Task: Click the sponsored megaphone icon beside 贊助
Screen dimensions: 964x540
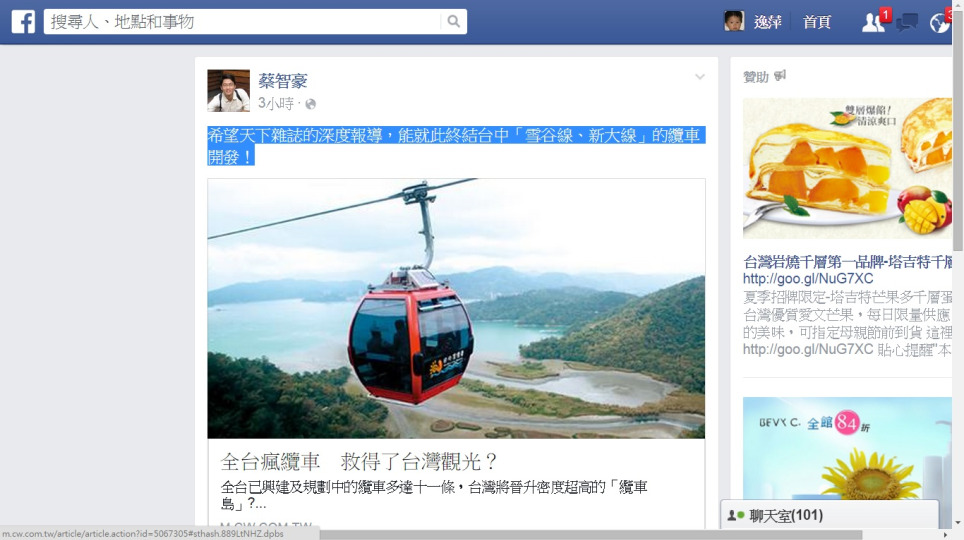Action: click(x=780, y=76)
